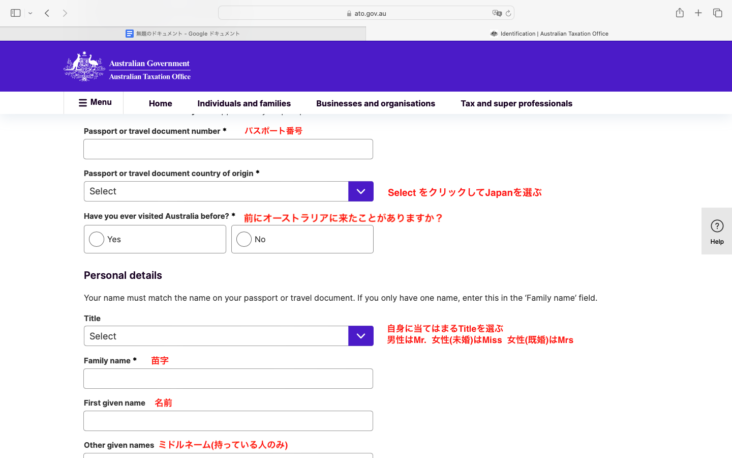Click the Australian Taxation Office logo
This screenshot has width=732, height=458.
pos(127,67)
